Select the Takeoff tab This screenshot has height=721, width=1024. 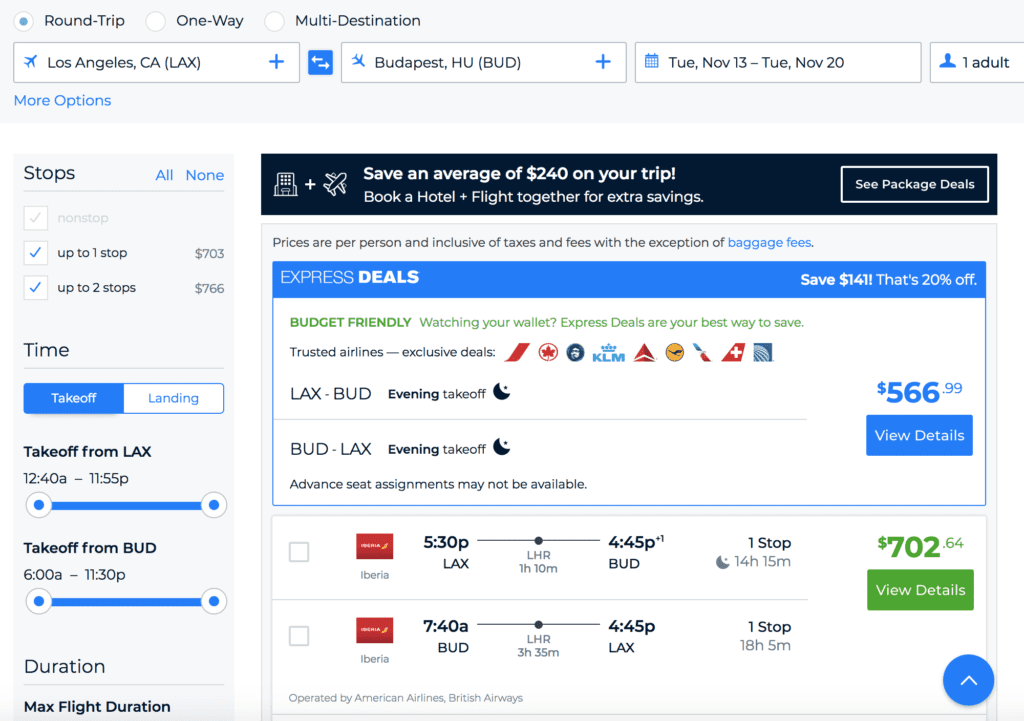point(73,398)
